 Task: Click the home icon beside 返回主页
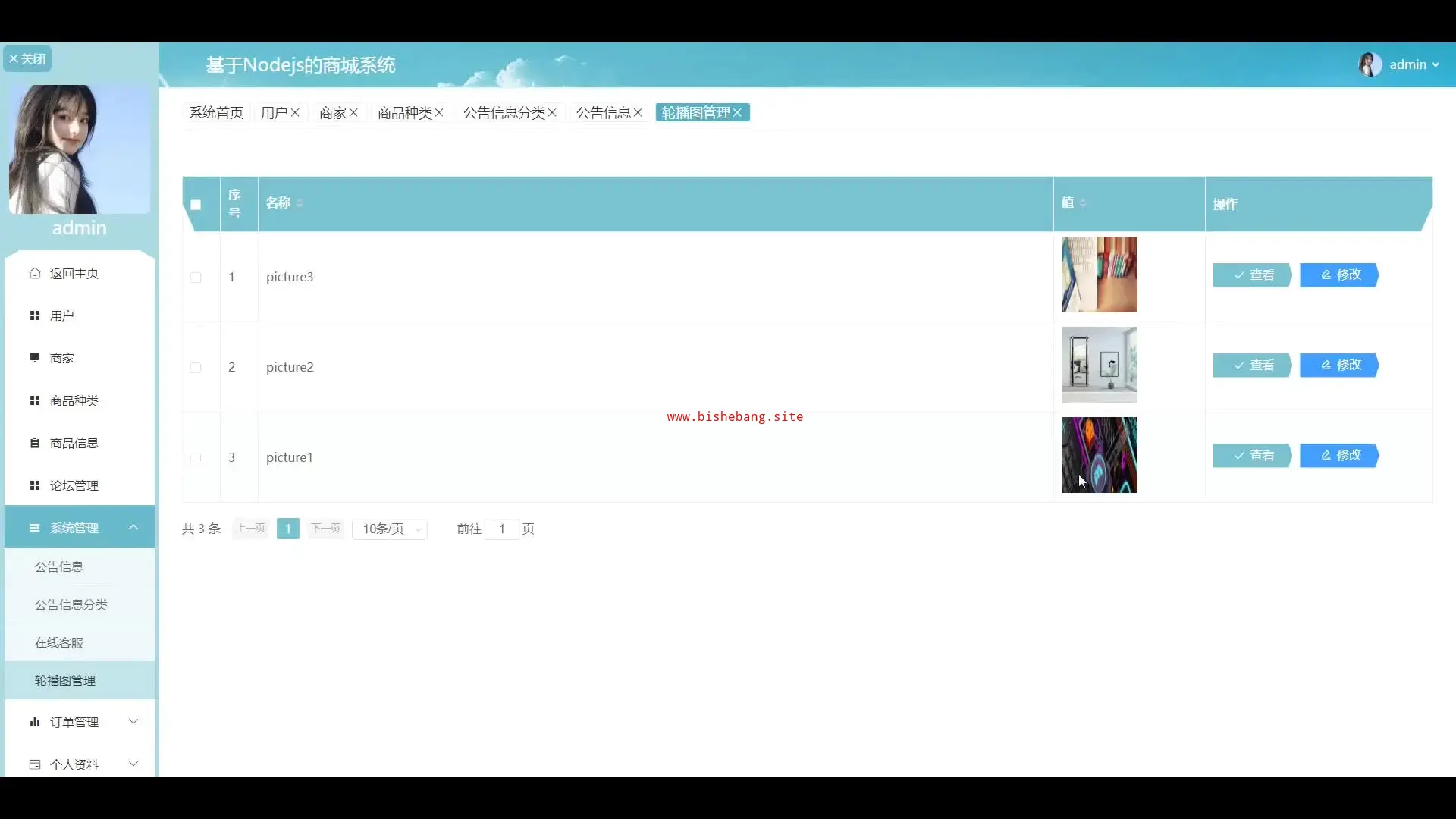tap(35, 273)
